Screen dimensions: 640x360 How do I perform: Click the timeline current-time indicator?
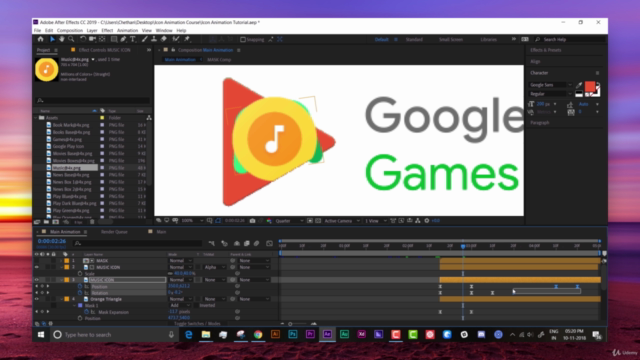coord(463,246)
